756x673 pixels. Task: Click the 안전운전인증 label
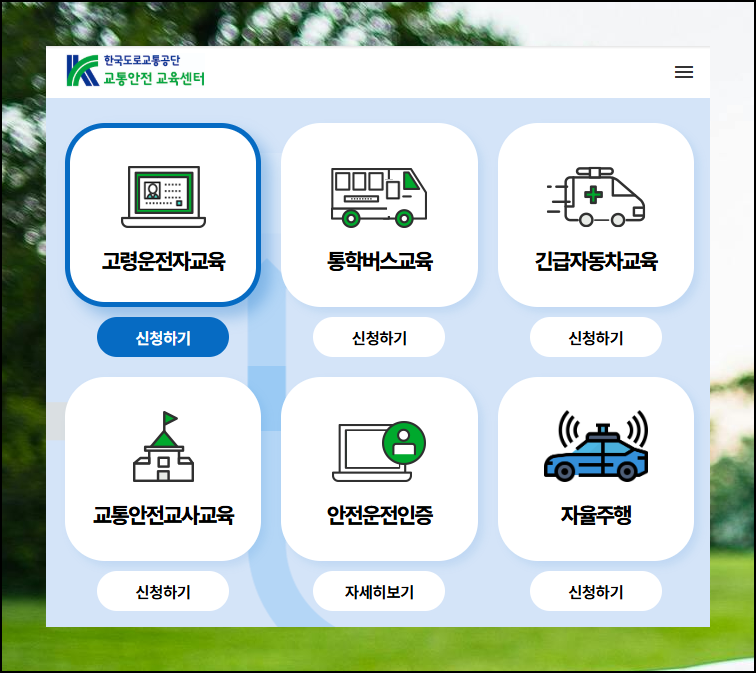(379, 515)
